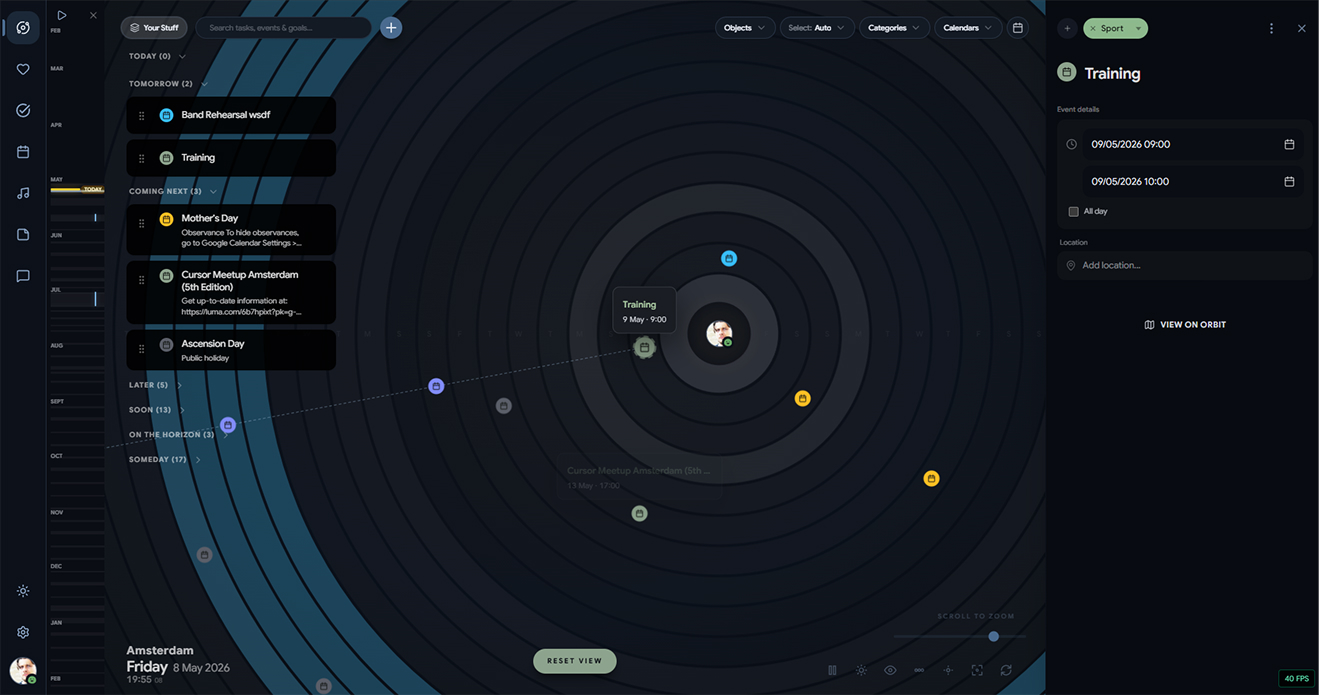Viewport: 1319px width, 695px height.
Task: Click the Training event node on orbit
Action: click(645, 348)
